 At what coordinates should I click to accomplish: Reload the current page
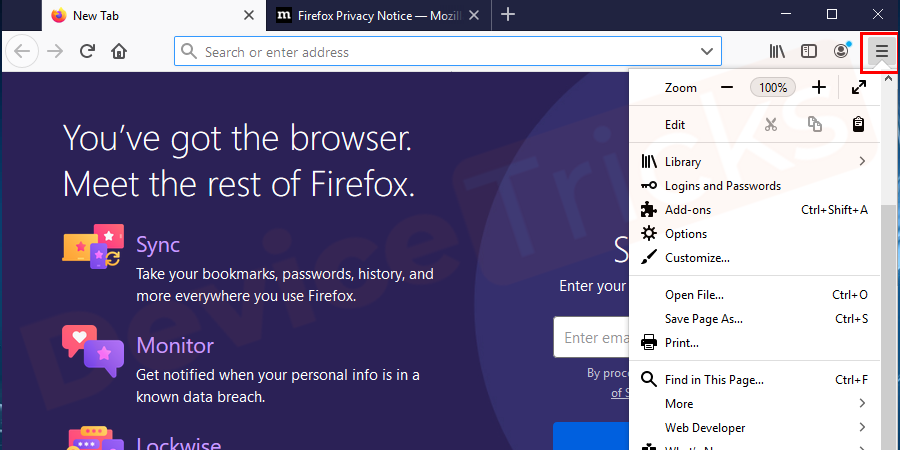point(87,52)
